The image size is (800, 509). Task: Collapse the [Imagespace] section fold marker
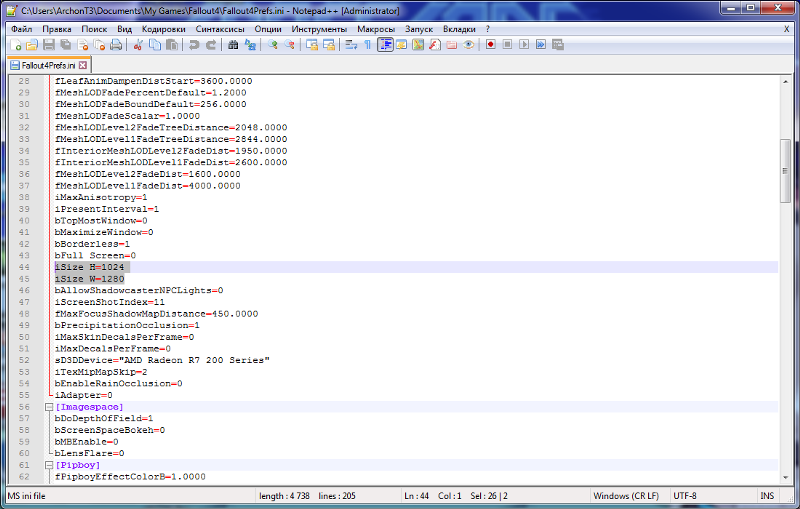[49, 407]
